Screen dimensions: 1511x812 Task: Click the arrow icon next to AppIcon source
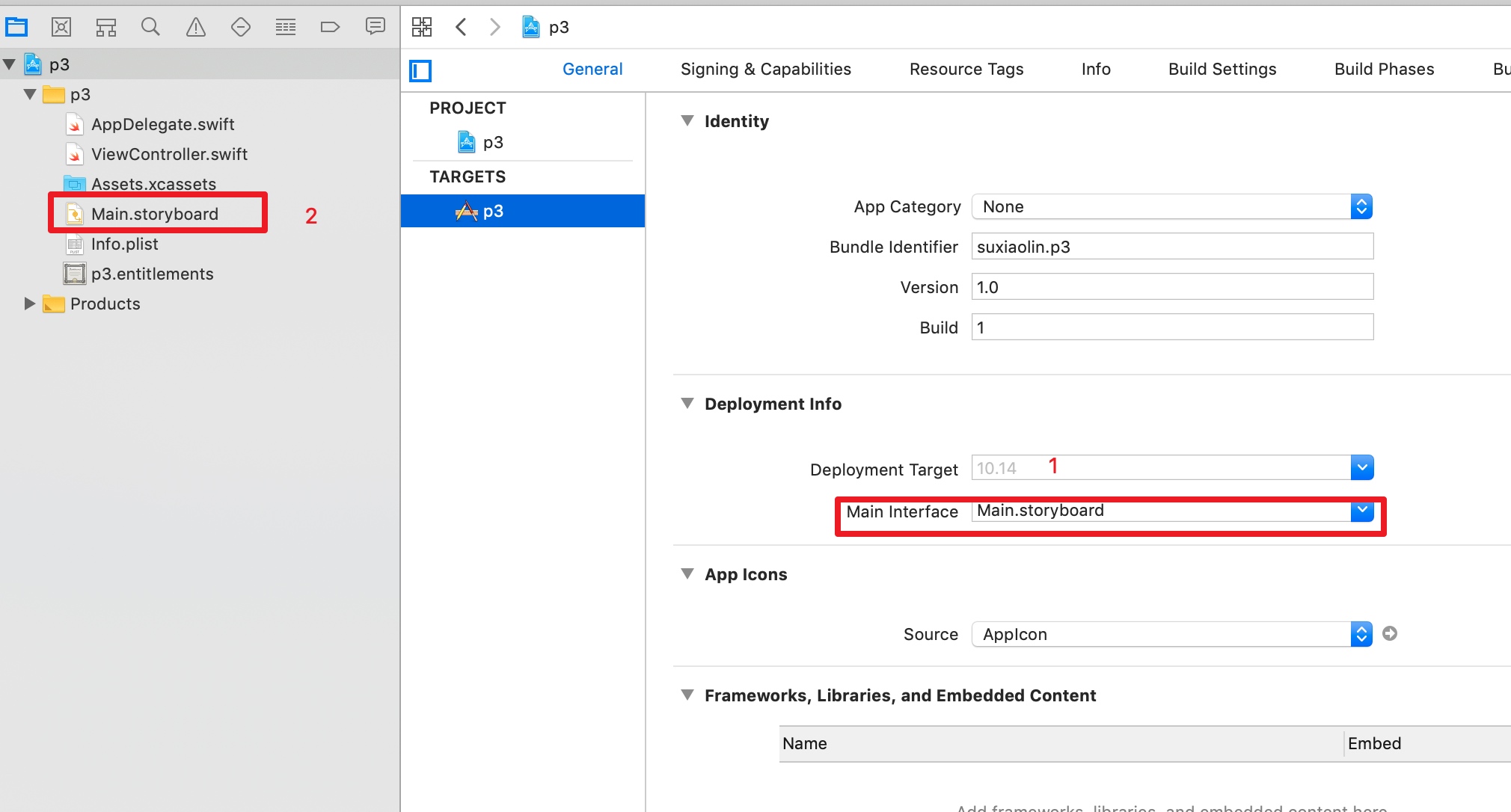(1390, 633)
